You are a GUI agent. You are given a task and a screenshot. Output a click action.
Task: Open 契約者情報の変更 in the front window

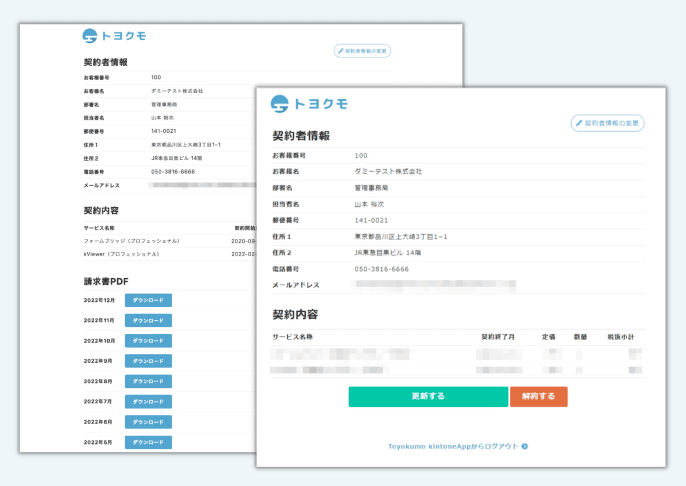point(607,123)
